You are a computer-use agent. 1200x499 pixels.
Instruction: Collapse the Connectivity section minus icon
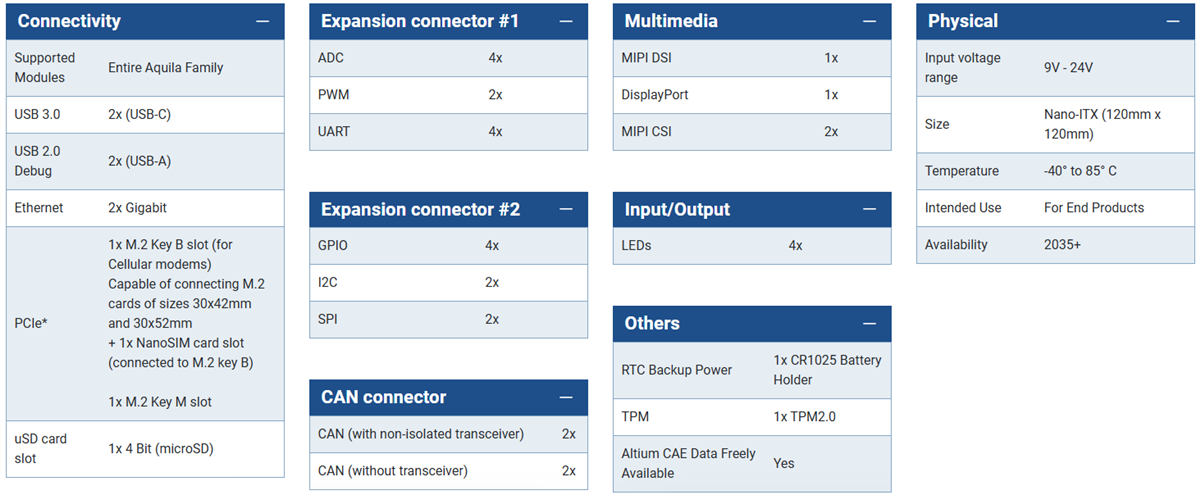pyautogui.click(x=262, y=21)
